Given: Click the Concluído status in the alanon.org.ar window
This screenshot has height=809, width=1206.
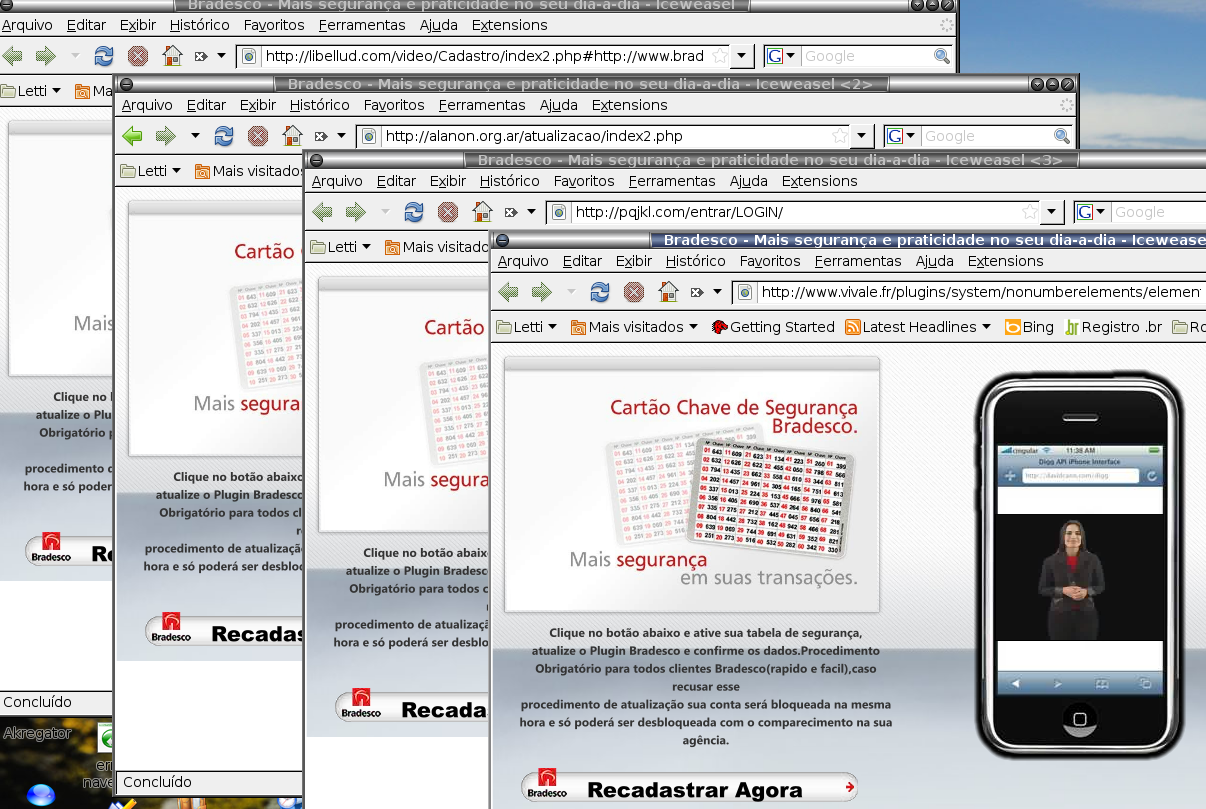Looking at the screenshot, I should (157, 782).
